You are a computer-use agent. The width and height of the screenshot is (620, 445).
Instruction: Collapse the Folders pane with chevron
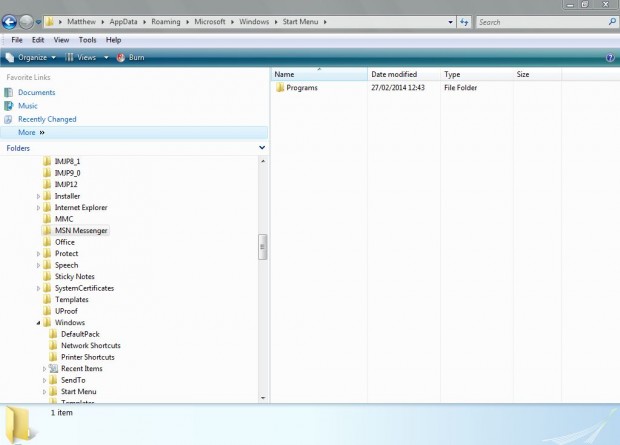pyautogui.click(x=262, y=148)
